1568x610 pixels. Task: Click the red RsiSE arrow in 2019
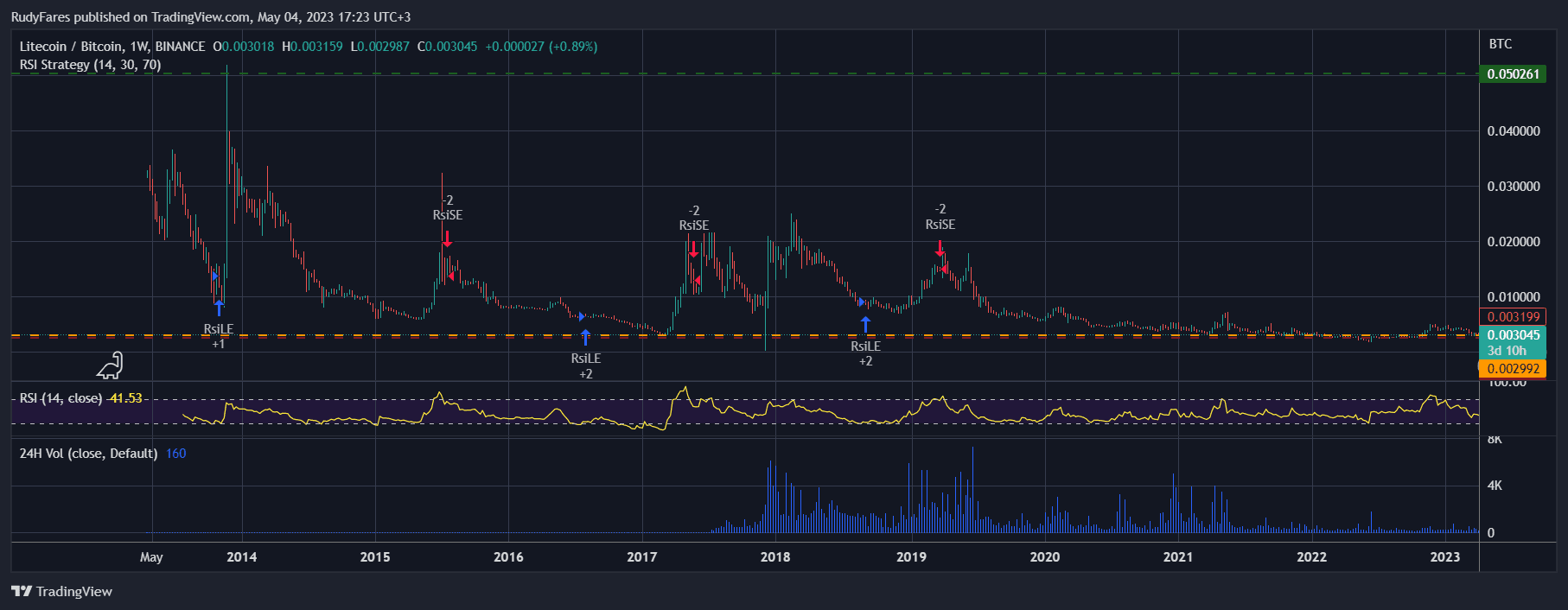click(x=940, y=248)
